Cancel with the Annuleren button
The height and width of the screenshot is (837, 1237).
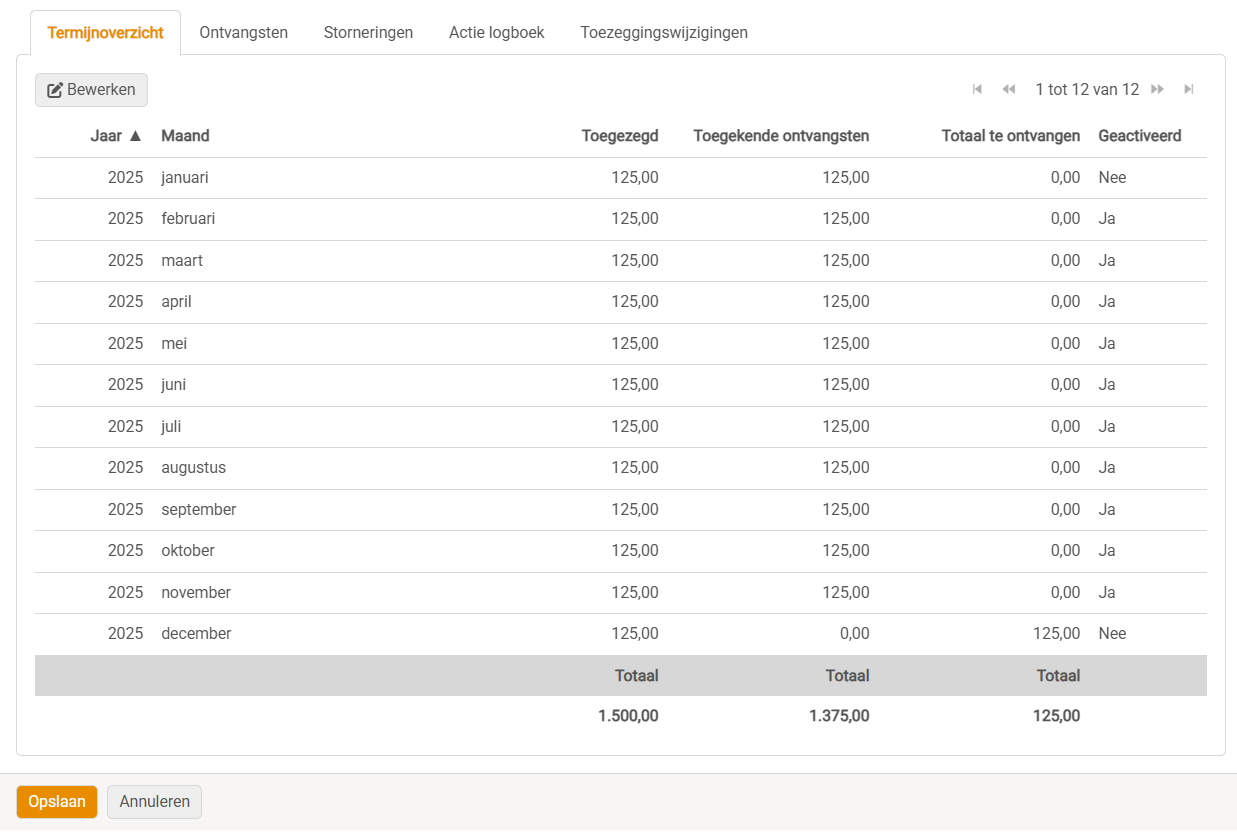pos(154,802)
